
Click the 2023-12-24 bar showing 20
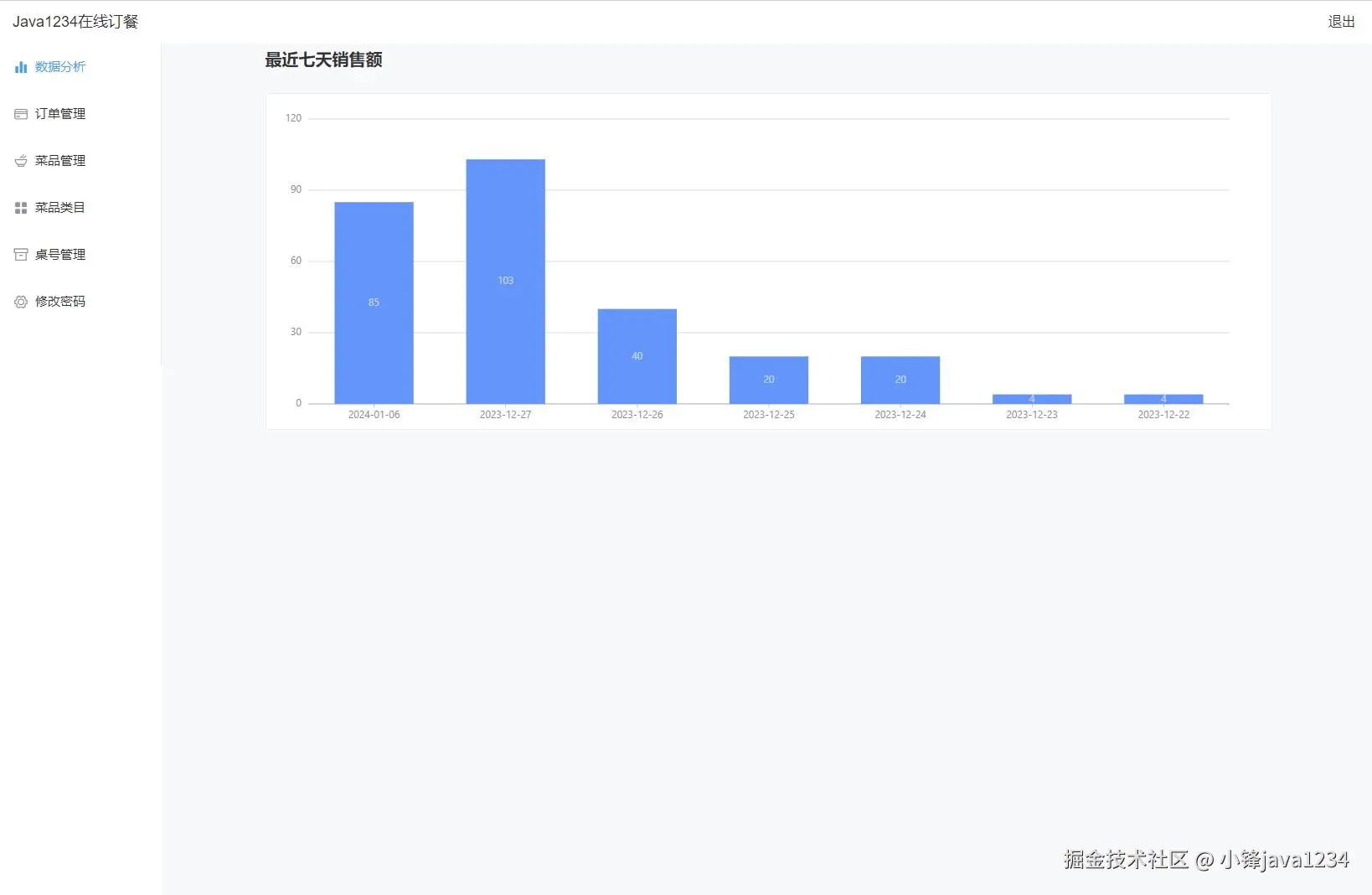(900, 380)
